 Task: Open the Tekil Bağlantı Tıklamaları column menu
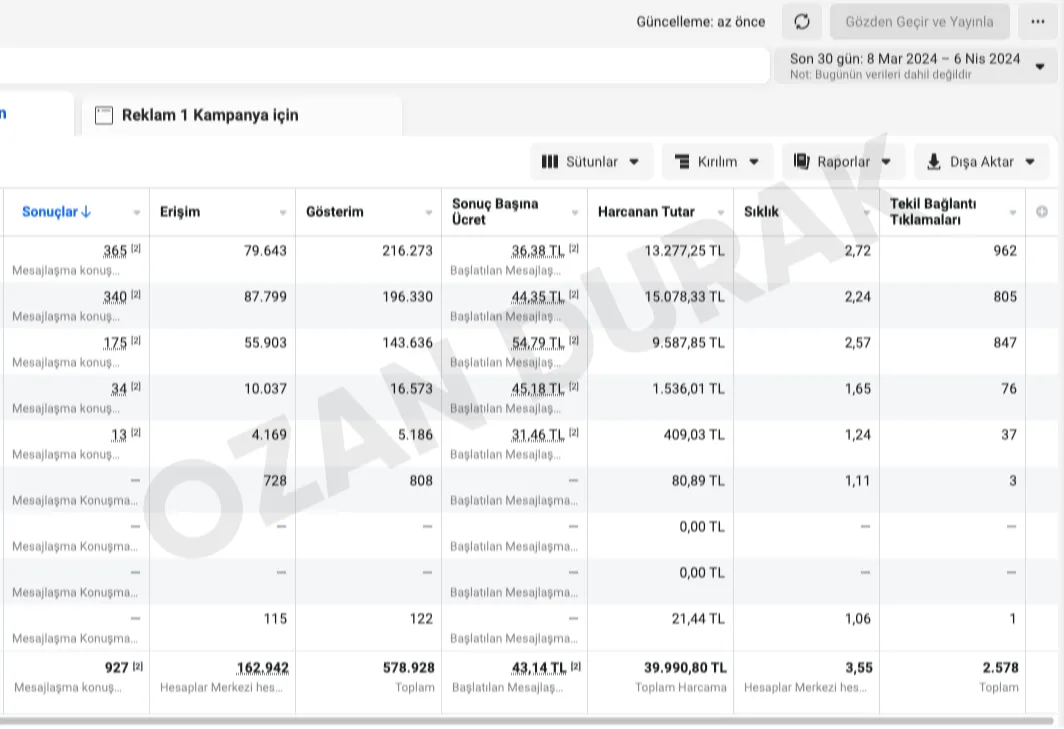click(1012, 212)
